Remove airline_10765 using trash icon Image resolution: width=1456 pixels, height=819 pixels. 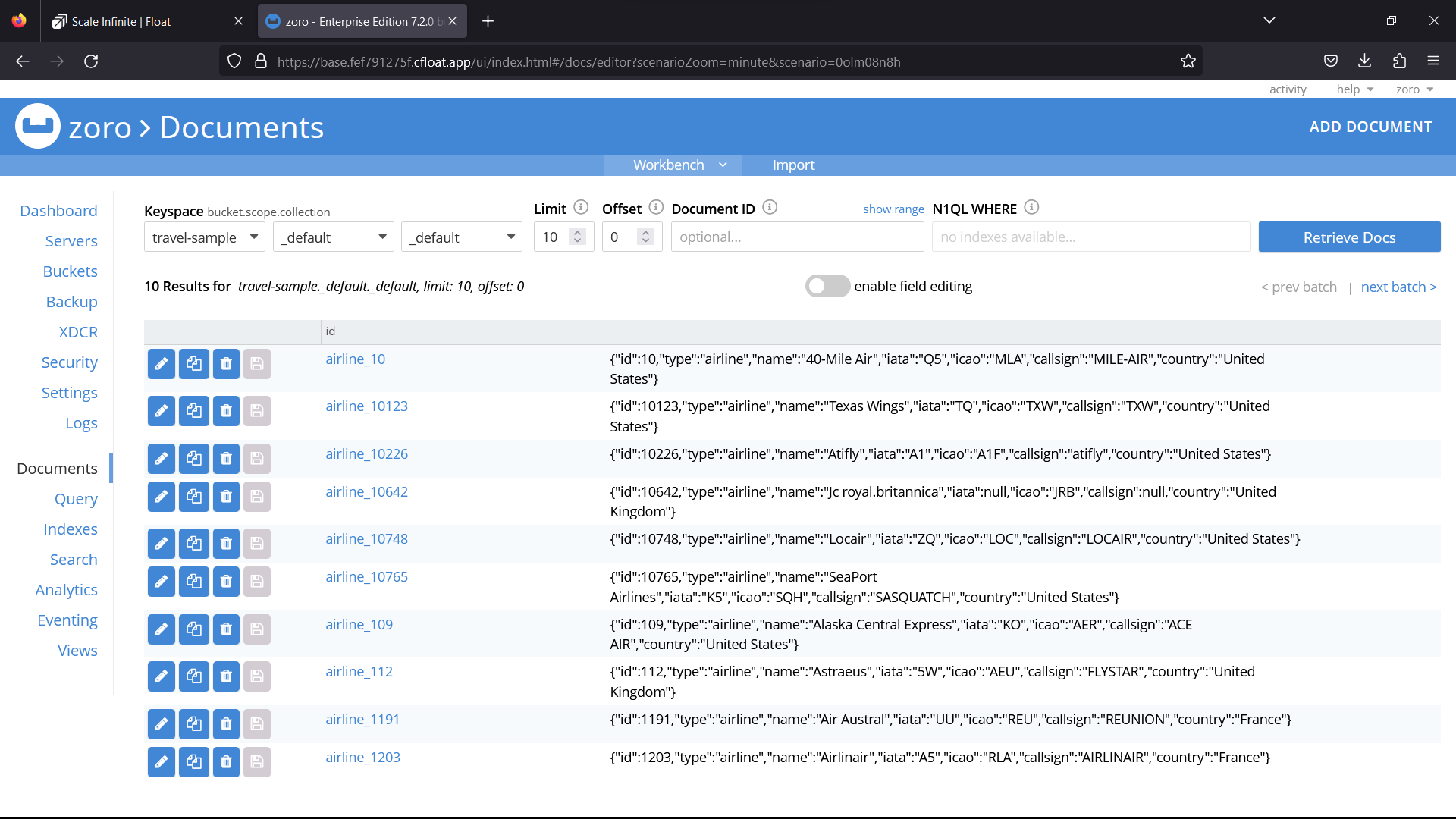tap(226, 582)
